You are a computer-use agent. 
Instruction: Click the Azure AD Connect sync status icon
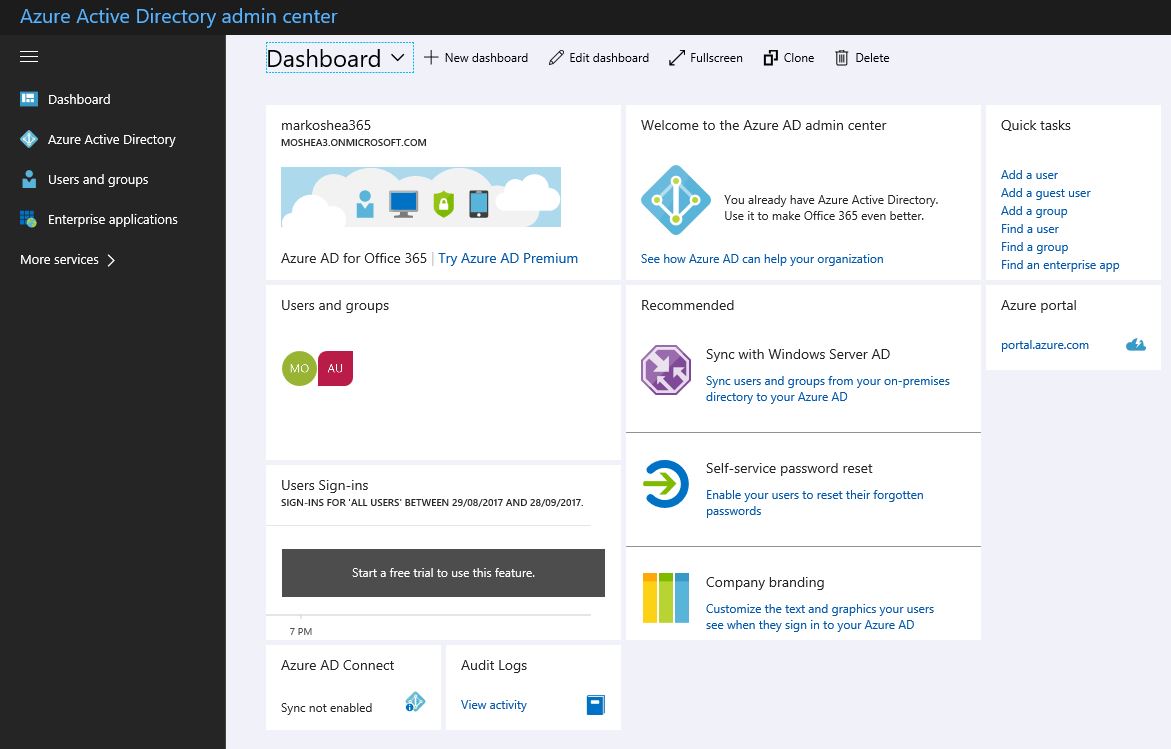point(415,702)
